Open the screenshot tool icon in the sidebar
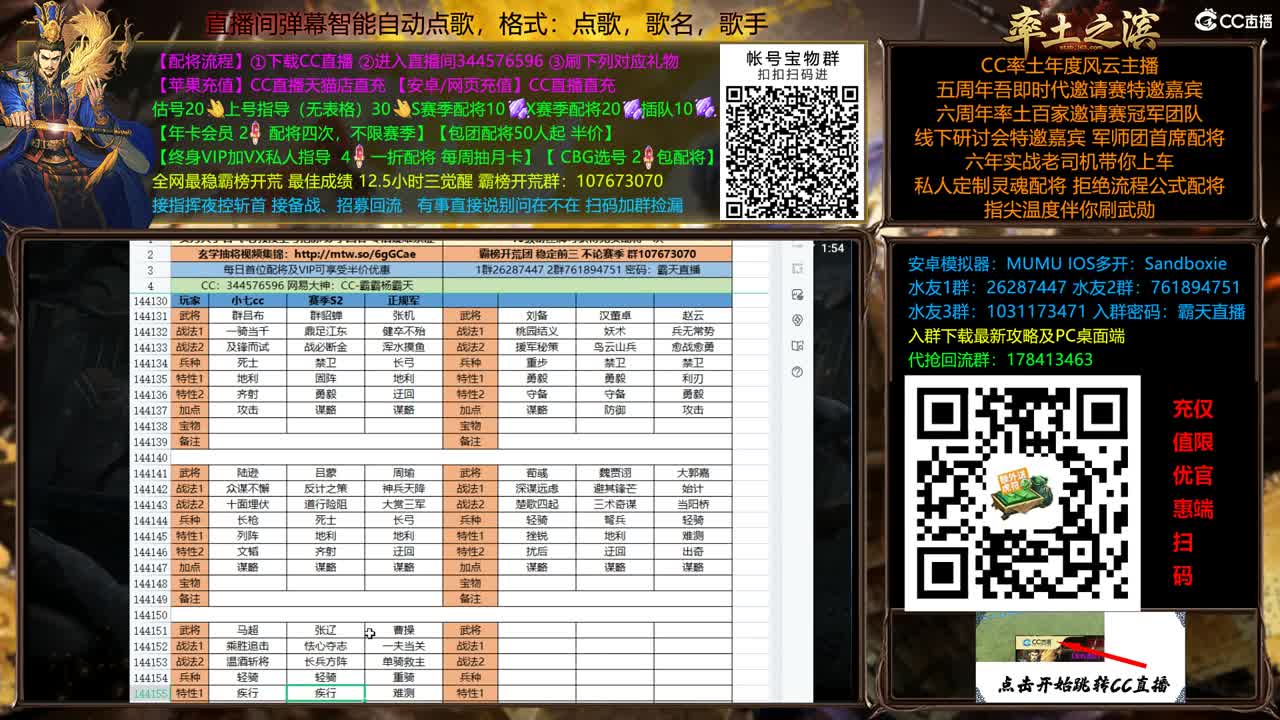 tap(797, 267)
